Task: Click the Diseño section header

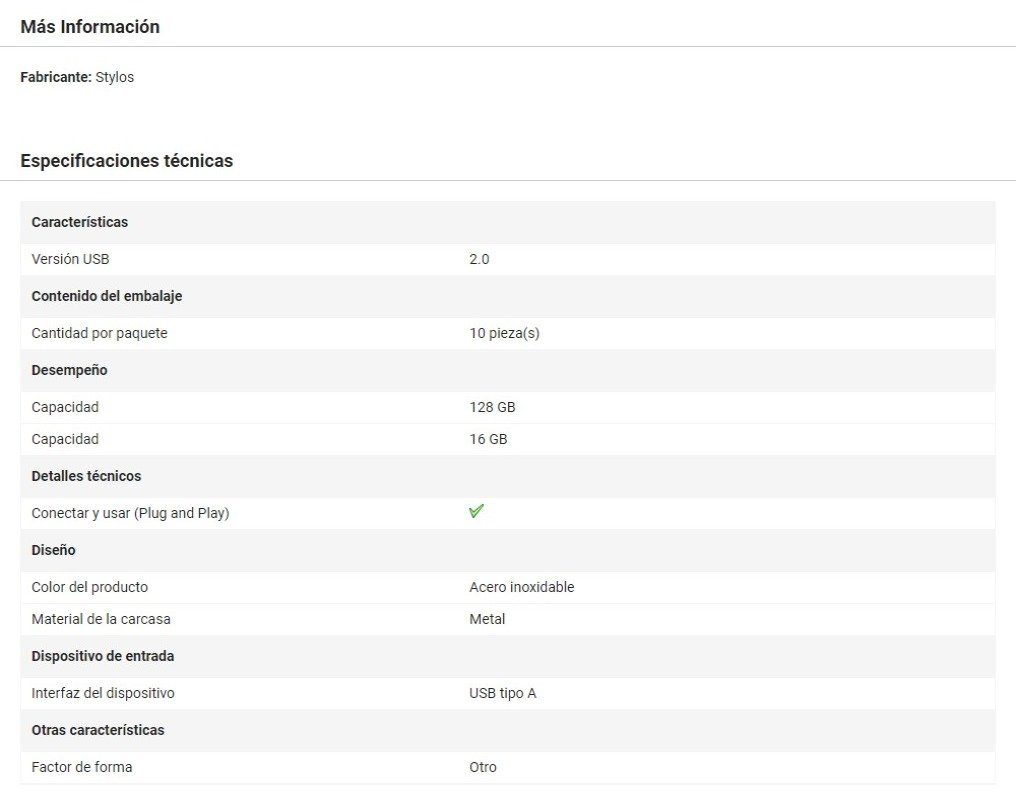Action: point(53,550)
